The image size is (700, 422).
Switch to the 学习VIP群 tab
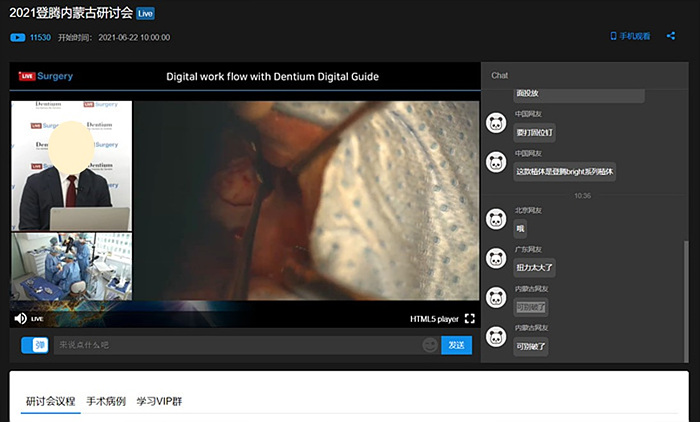pos(159,401)
